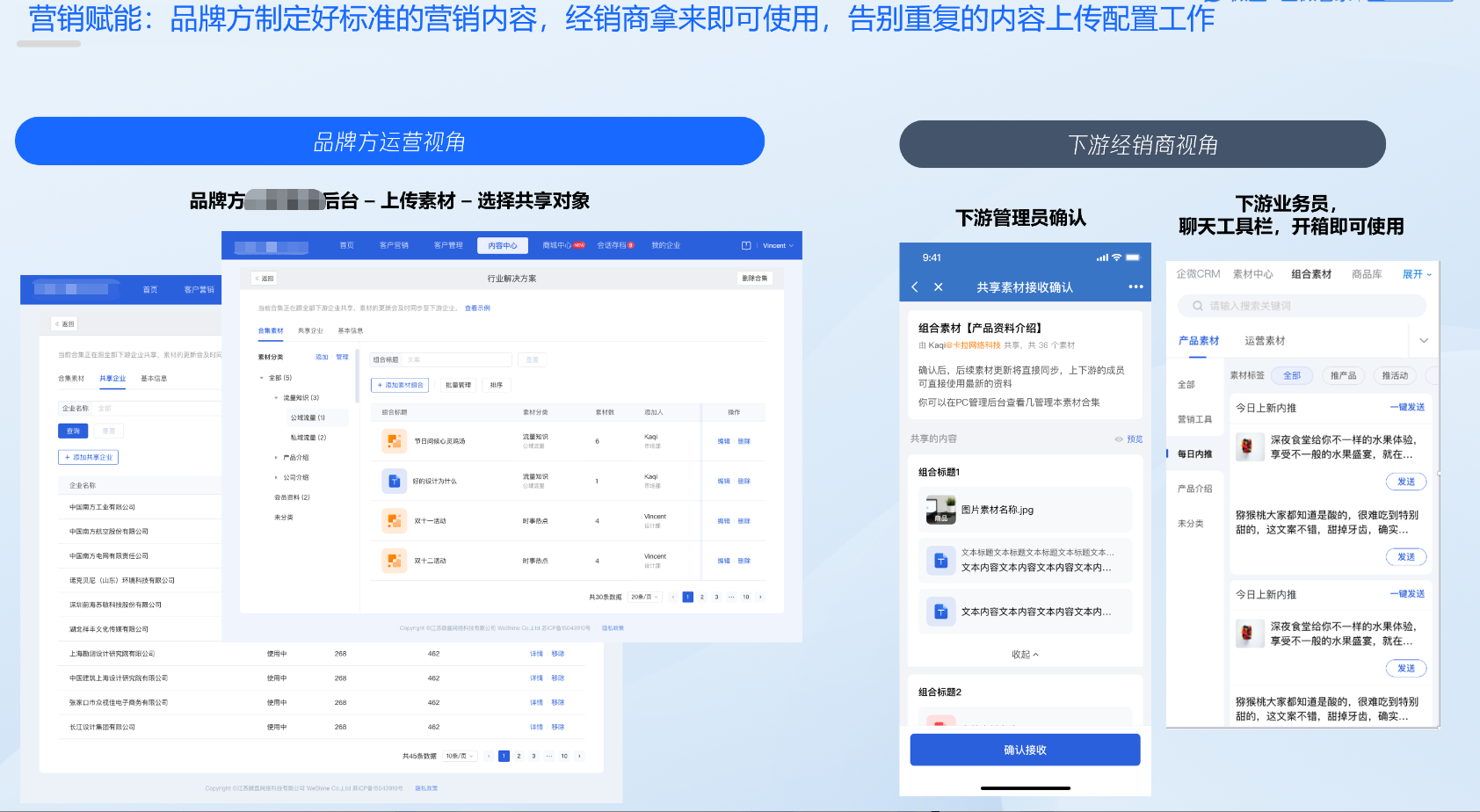Click the blue text icon of 好的设计为什么
The width and height of the screenshot is (1480, 812).
[x=395, y=481]
